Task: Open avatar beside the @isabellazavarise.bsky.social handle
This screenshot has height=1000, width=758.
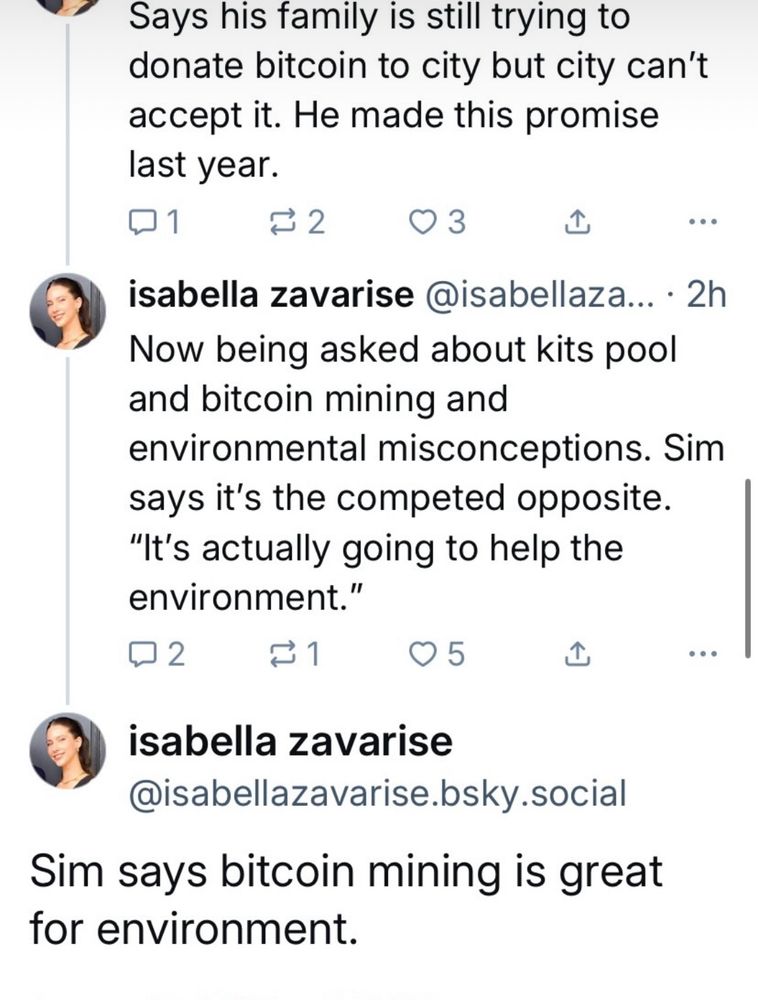Action: pyautogui.click(x=67, y=750)
